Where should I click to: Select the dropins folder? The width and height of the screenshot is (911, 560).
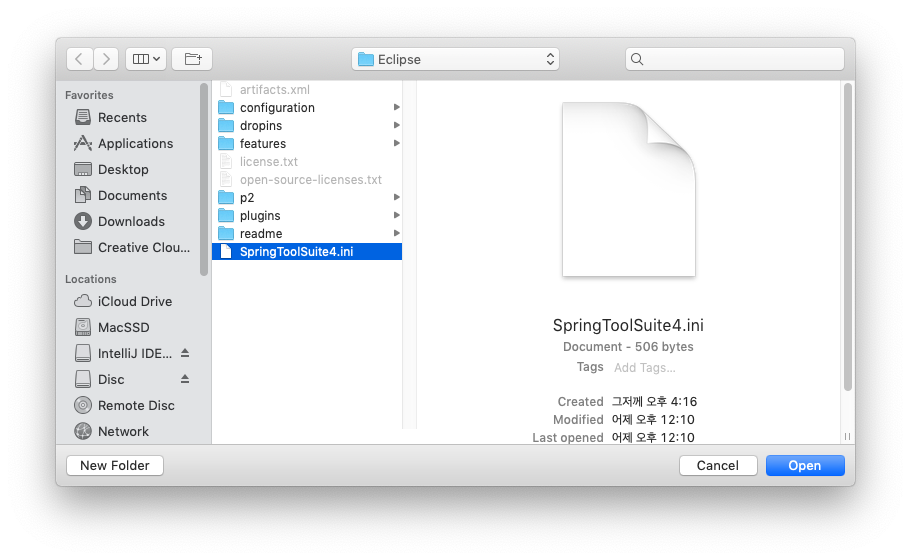307,125
